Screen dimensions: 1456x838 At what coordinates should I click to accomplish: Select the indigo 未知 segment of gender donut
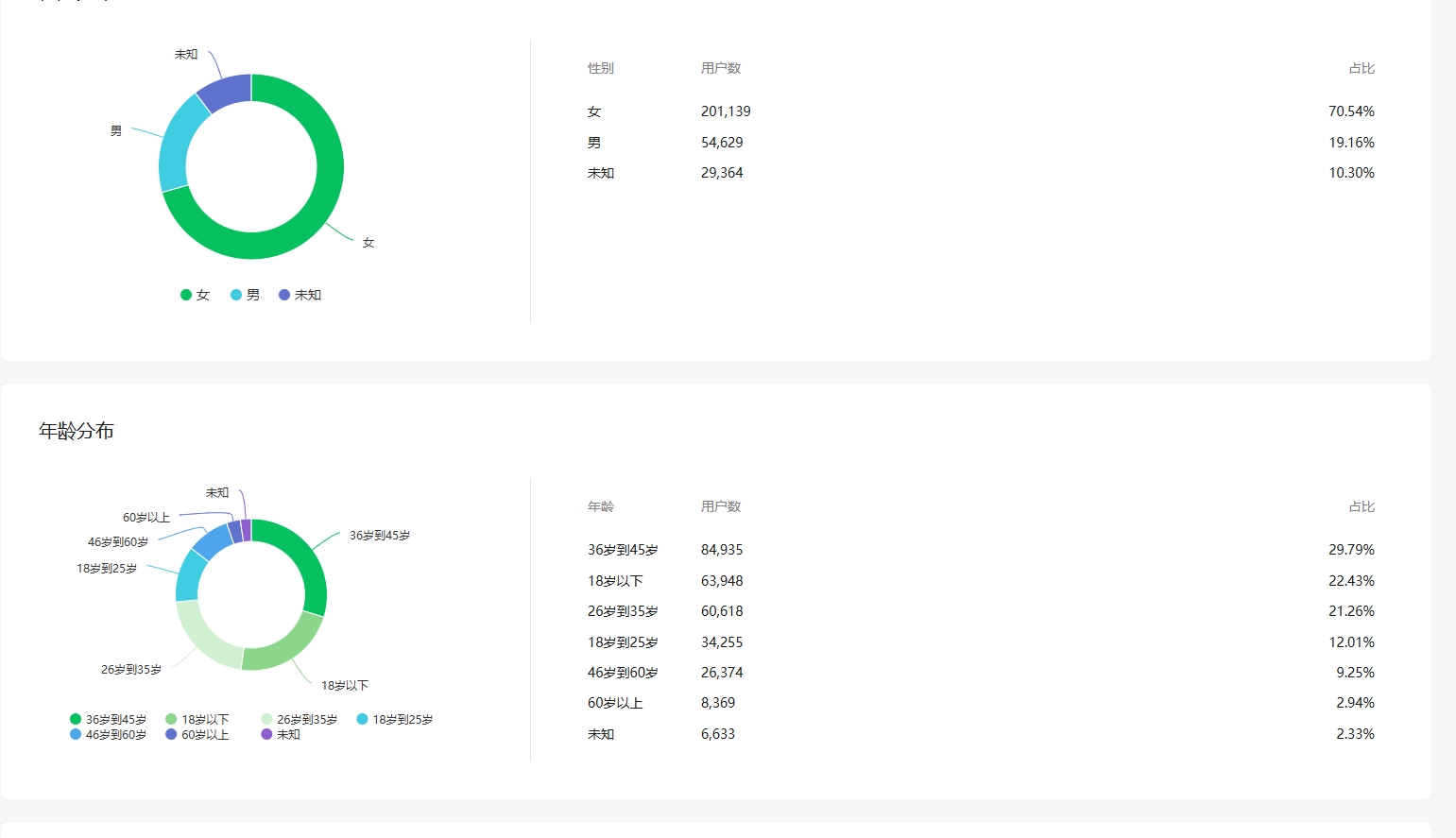tap(227, 92)
